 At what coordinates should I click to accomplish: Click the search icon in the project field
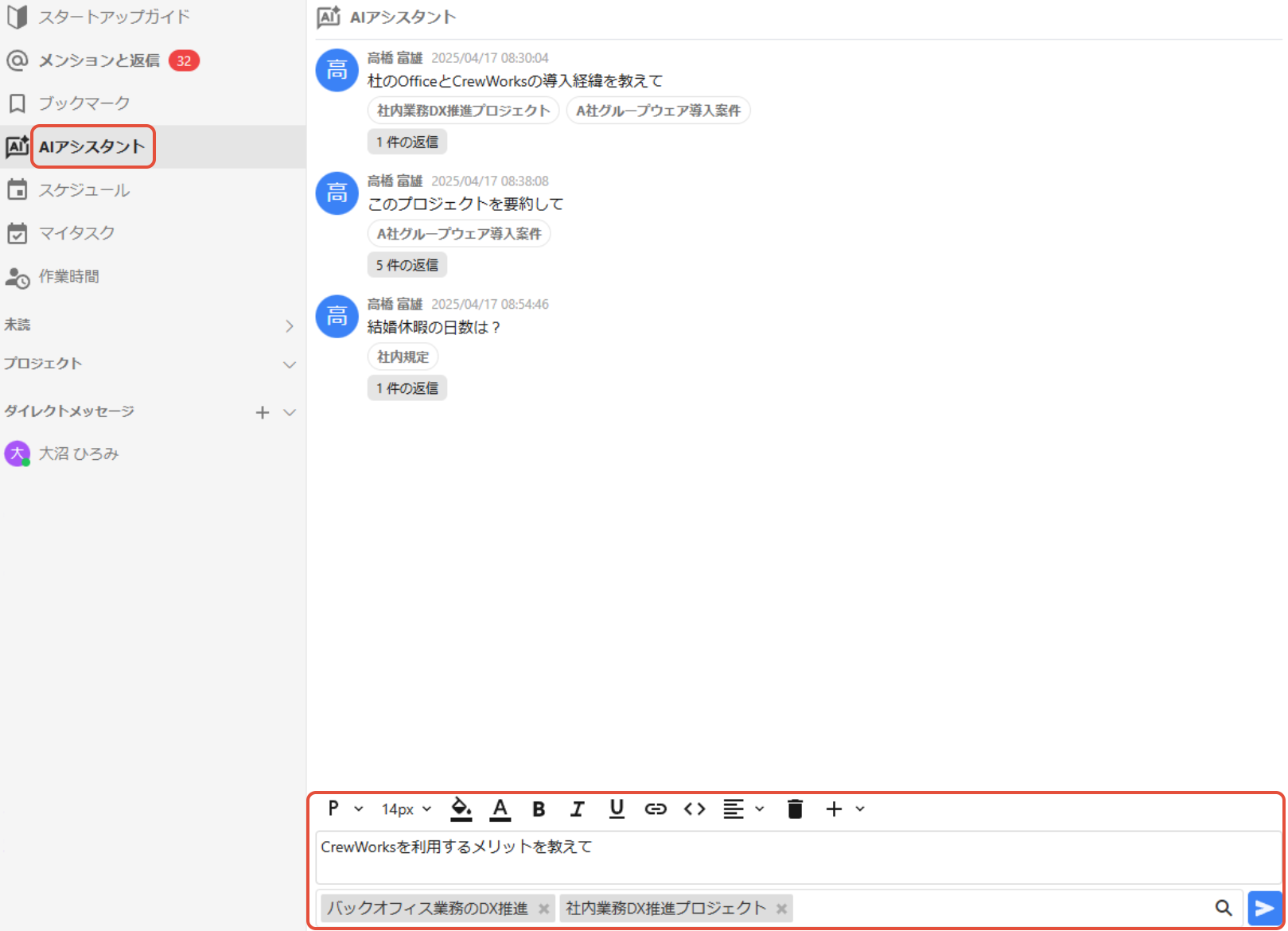pos(1224,908)
